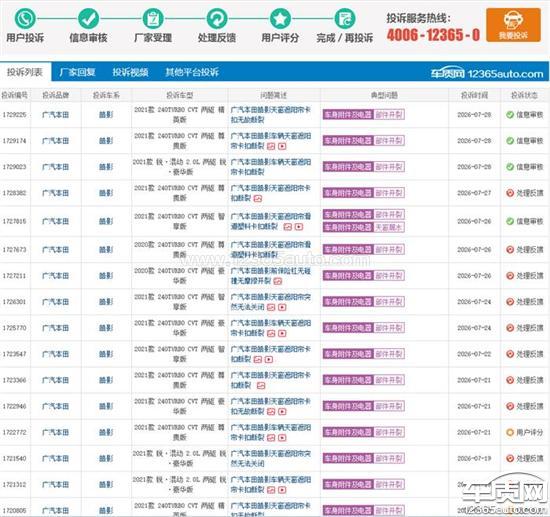Click the orange 我要投诉 button
The width and height of the screenshot is (550, 517).
513,25
